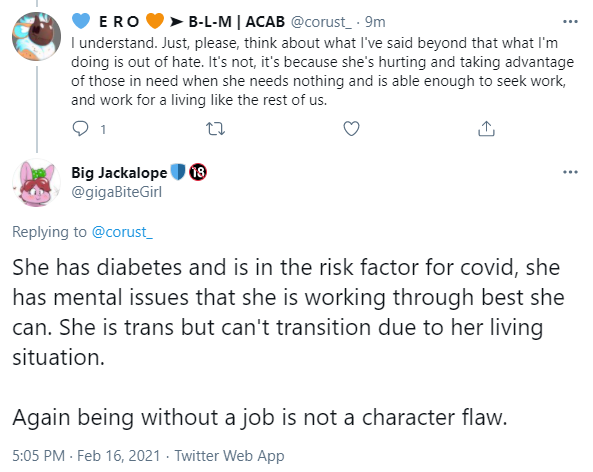This screenshot has width=593, height=472.
Task: Click the orange heart emoji in ERO's name
Action: tap(155, 21)
